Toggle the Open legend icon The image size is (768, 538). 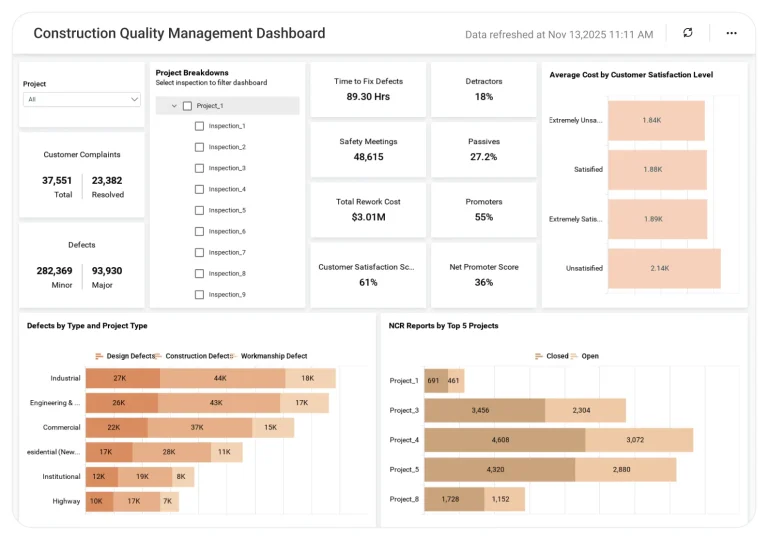tap(574, 356)
